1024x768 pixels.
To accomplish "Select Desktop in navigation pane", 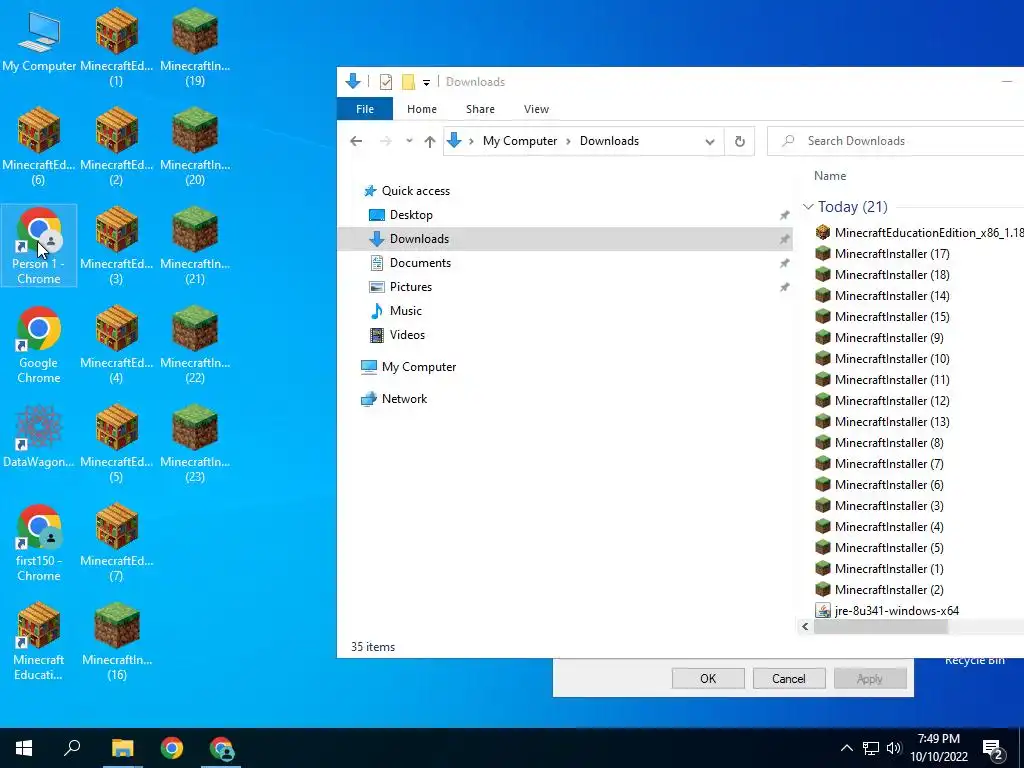I will pyautogui.click(x=411, y=215).
